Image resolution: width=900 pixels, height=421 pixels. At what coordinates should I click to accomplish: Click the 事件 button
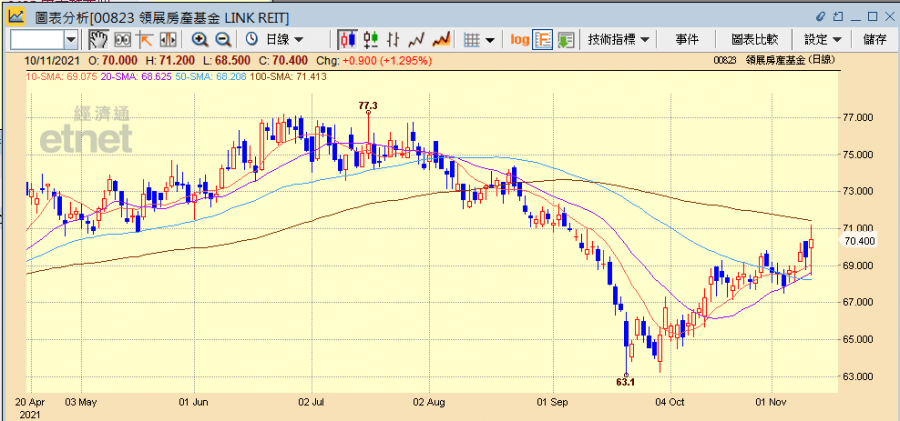[x=687, y=39]
